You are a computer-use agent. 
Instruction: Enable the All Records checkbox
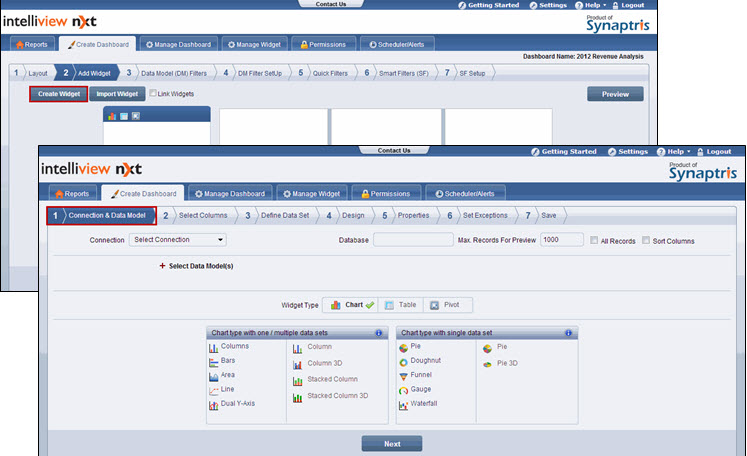pos(594,240)
